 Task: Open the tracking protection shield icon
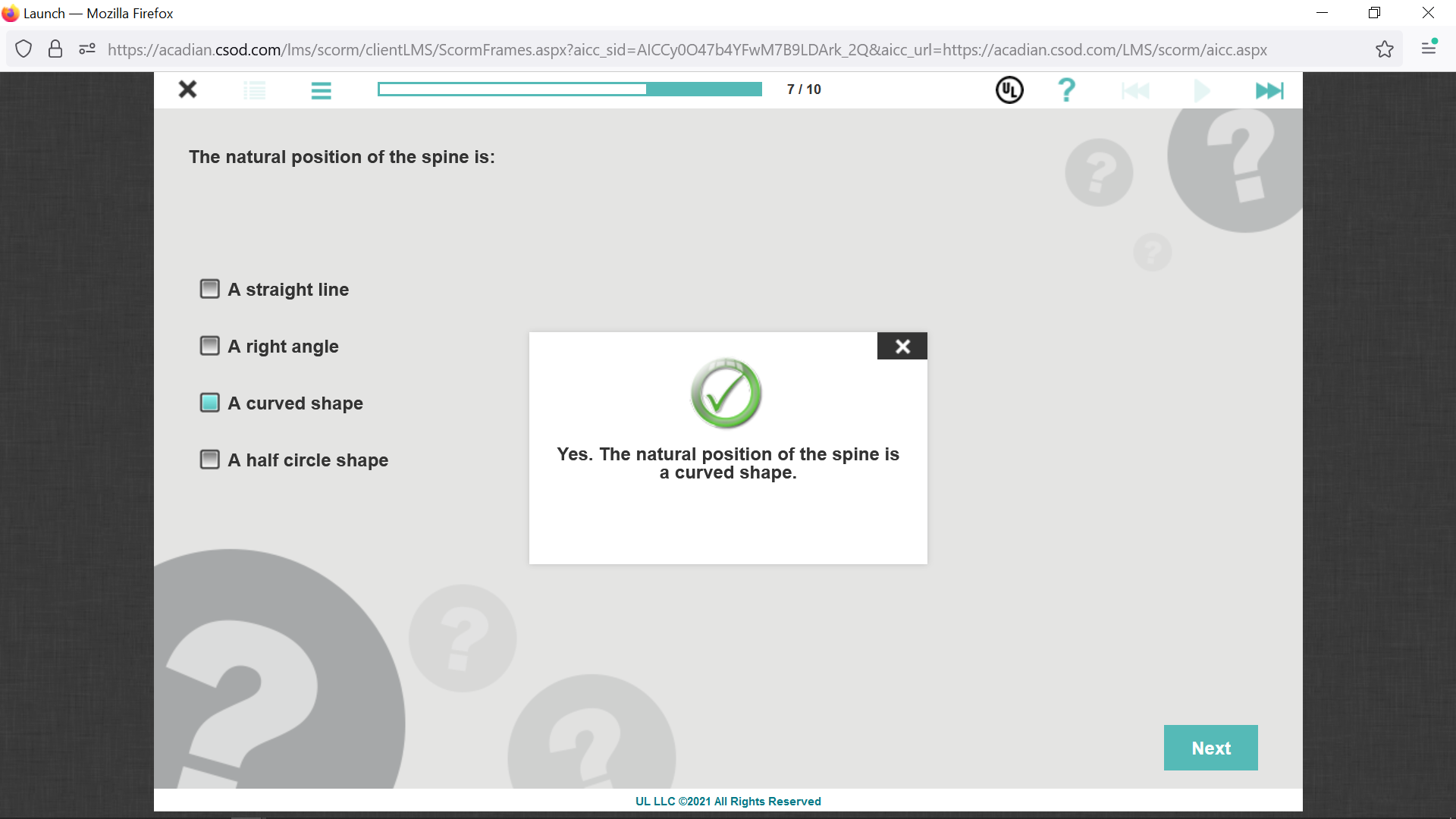pyautogui.click(x=24, y=50)
